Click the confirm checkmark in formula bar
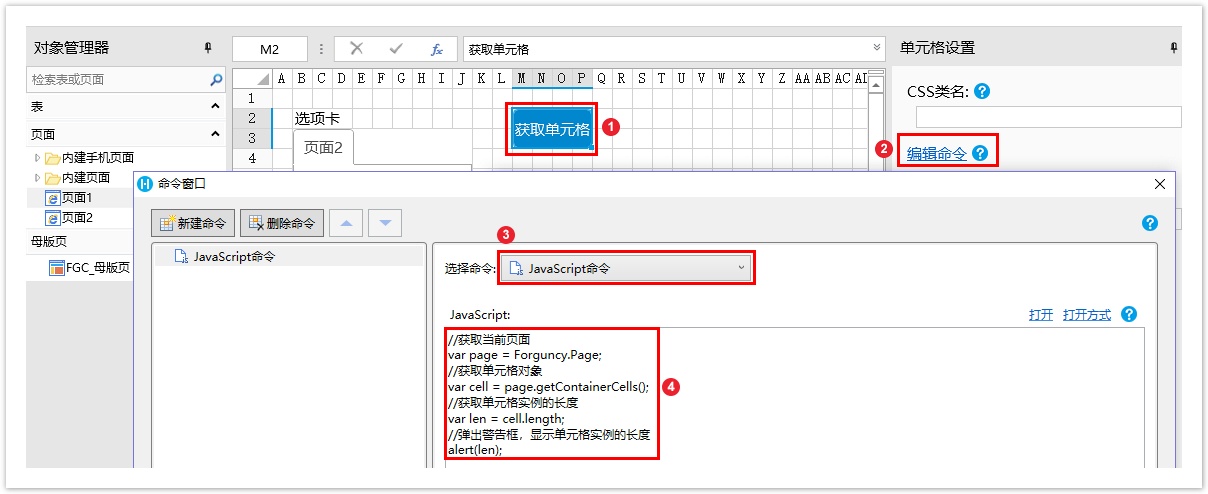The image size is (1208, 494). tap(396, 49)
